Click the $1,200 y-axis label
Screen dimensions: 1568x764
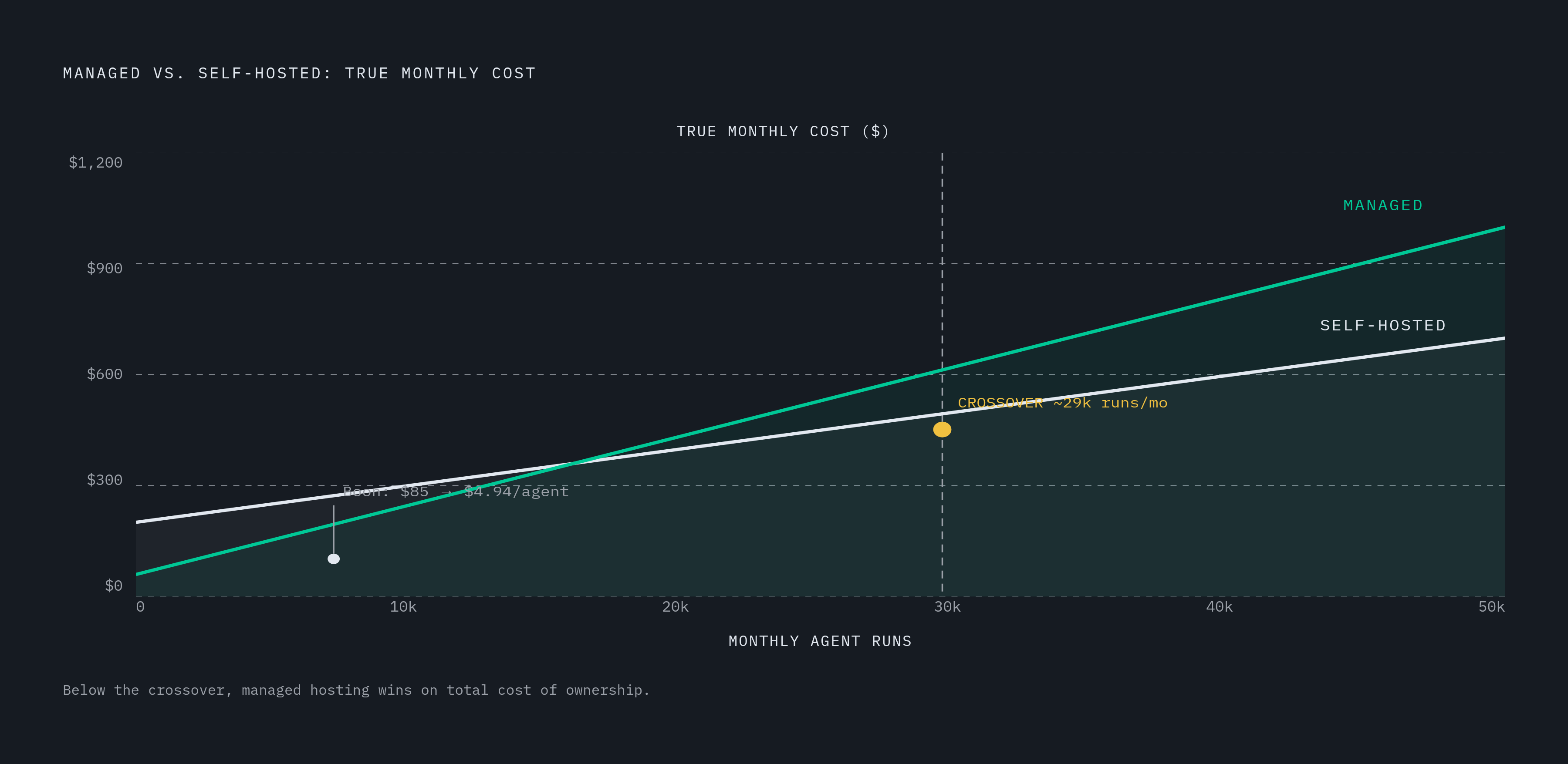tap(95, 162)
